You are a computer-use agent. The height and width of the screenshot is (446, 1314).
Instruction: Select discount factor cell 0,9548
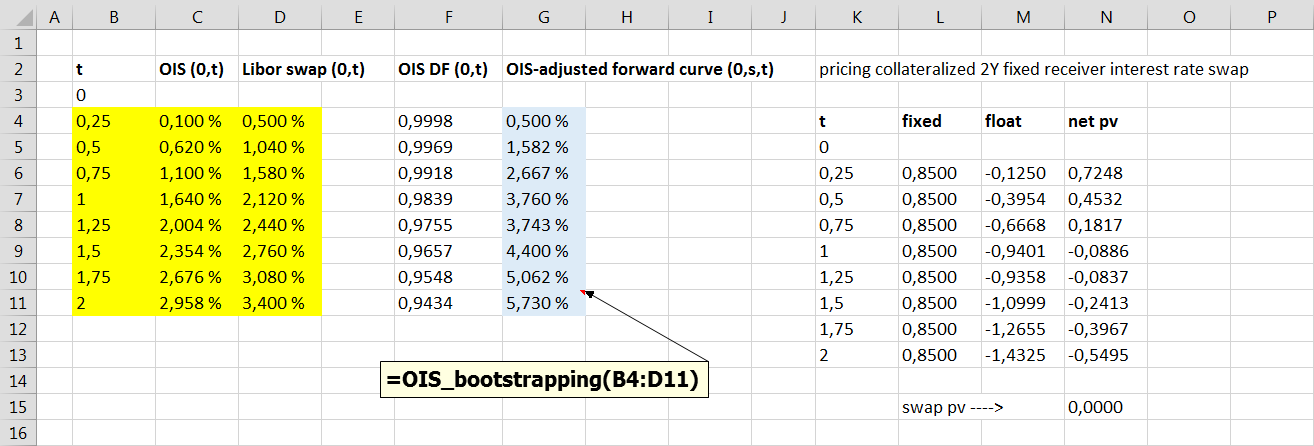pos(447,277)
